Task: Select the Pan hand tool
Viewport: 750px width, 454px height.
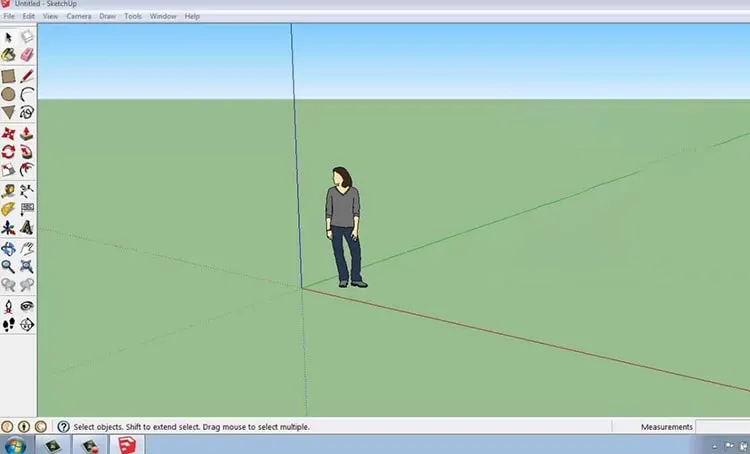Action: coord(27,249)
